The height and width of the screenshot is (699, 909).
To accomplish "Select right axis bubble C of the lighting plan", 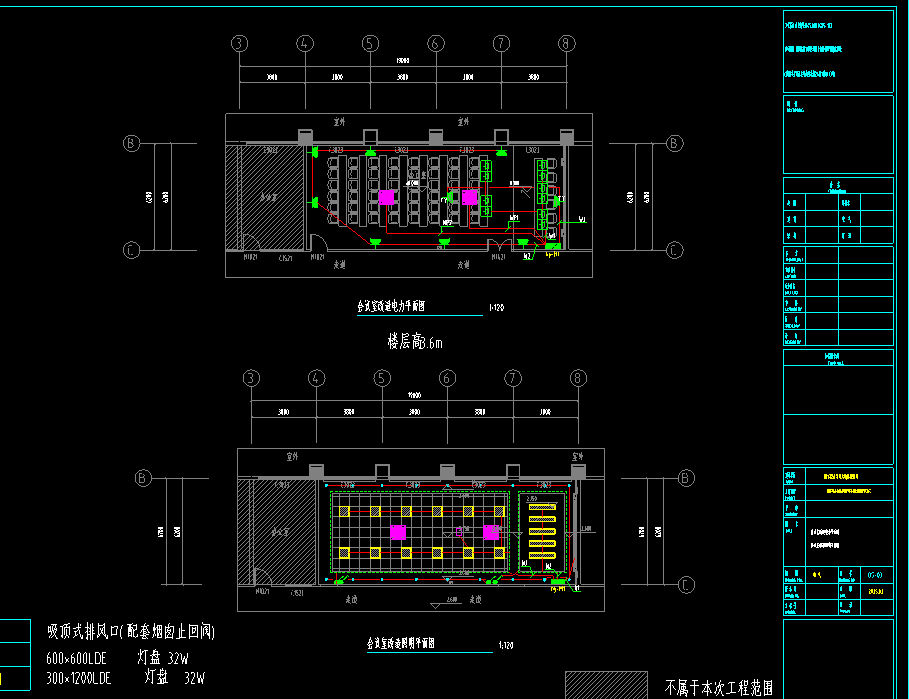I will coord(686,585).
